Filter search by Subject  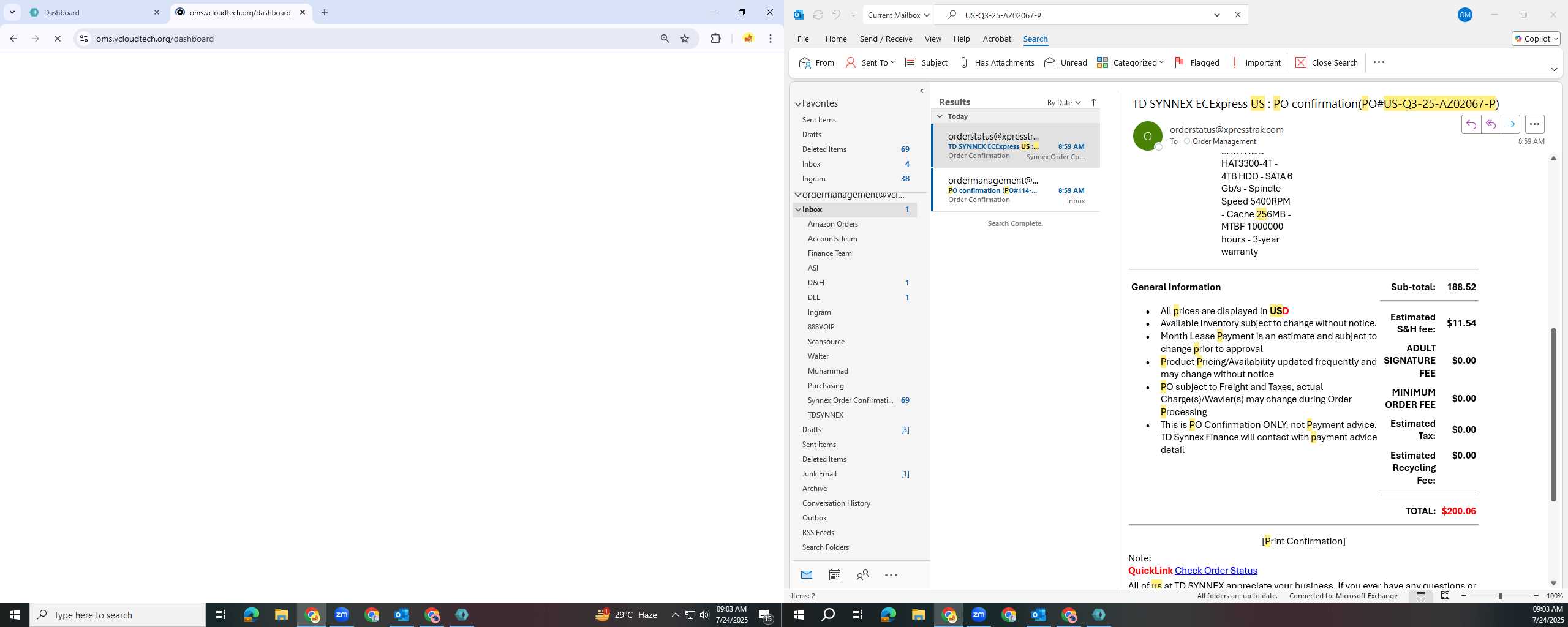tap(926, 62)
